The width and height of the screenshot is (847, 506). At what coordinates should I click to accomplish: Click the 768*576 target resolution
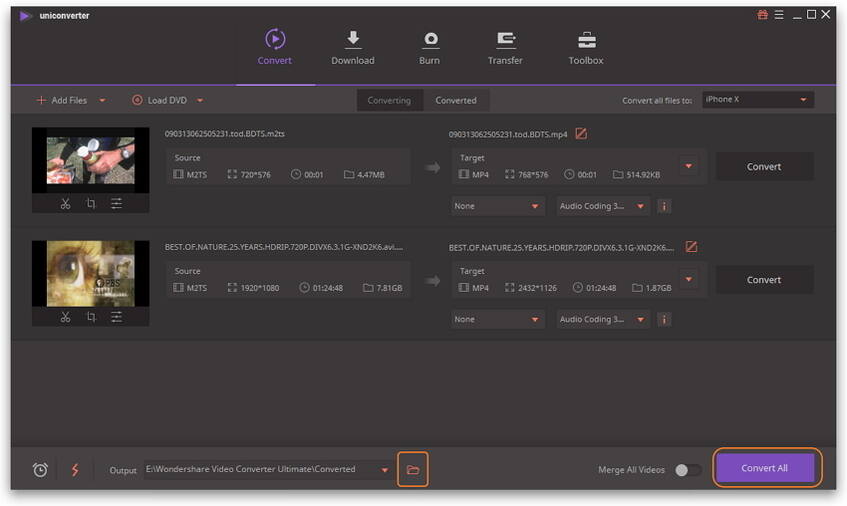pyautogui.click(x=533, y=175)
